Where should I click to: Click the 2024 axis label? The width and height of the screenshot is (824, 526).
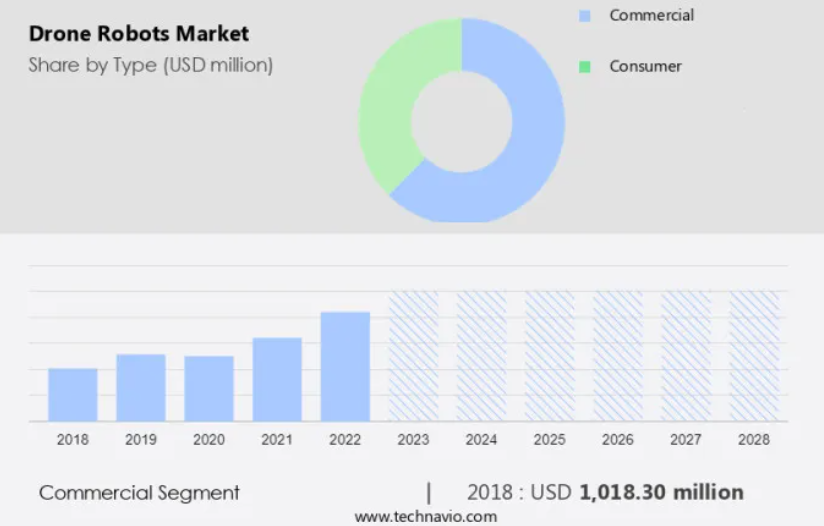tap(481, 439)
